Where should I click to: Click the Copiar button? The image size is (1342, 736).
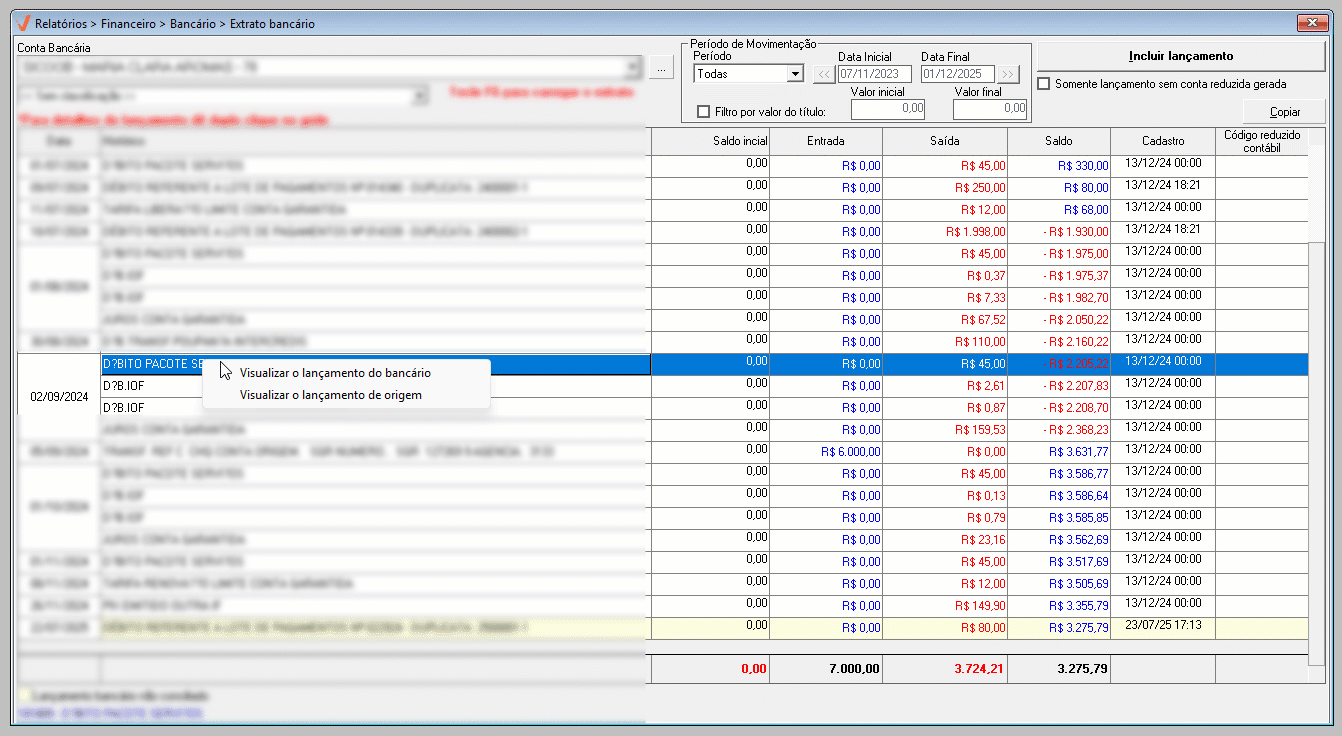(1284, 112)
